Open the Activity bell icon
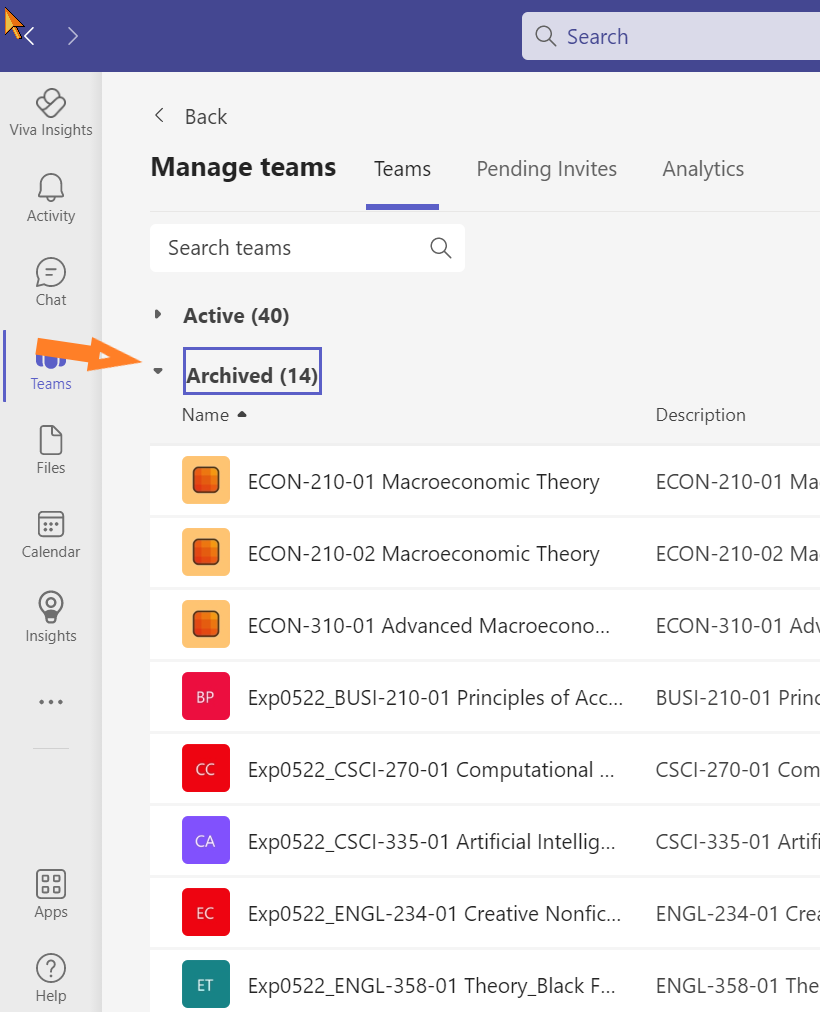 click(x=51, y=197)
